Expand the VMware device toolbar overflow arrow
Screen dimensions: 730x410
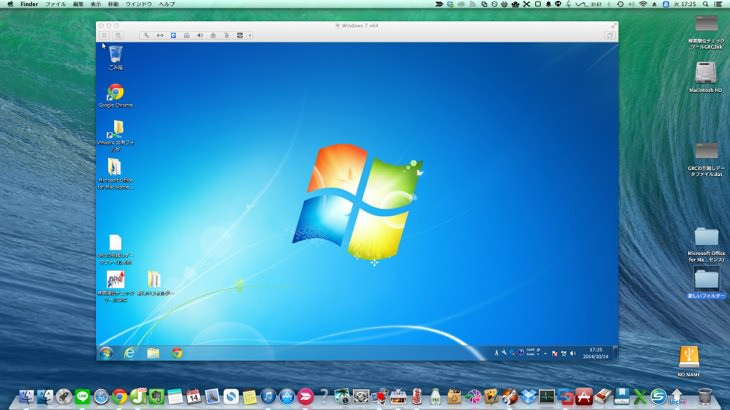pos(250,35)
